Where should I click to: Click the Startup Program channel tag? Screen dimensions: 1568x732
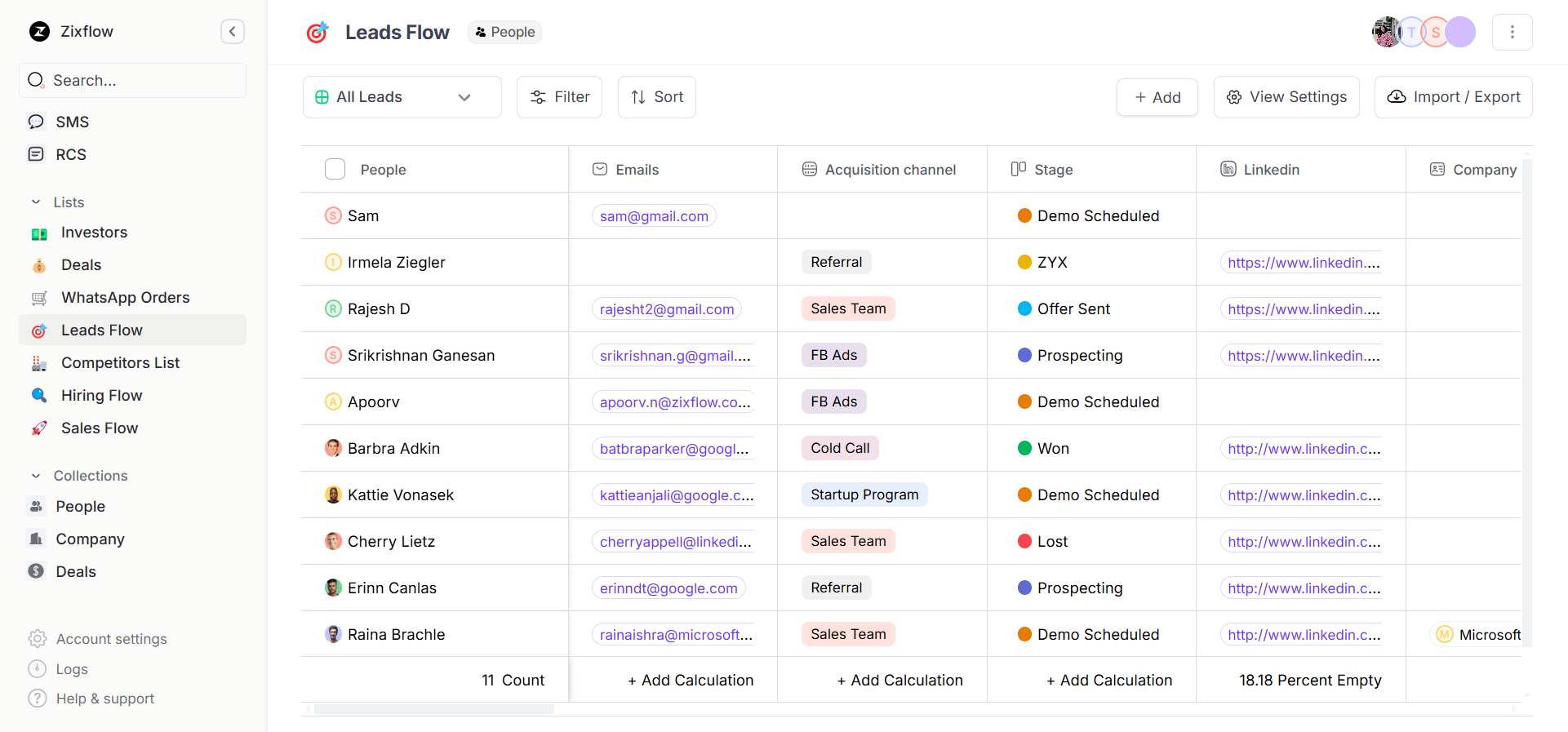(864, 495)
